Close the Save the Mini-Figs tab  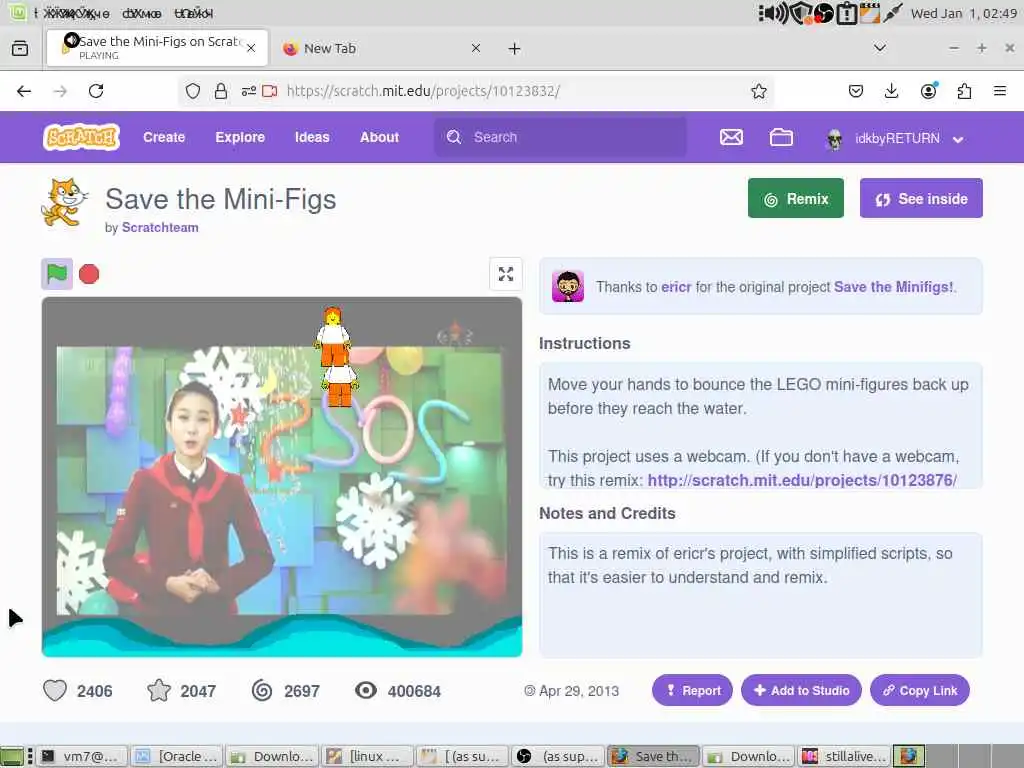tap(251, 48)
